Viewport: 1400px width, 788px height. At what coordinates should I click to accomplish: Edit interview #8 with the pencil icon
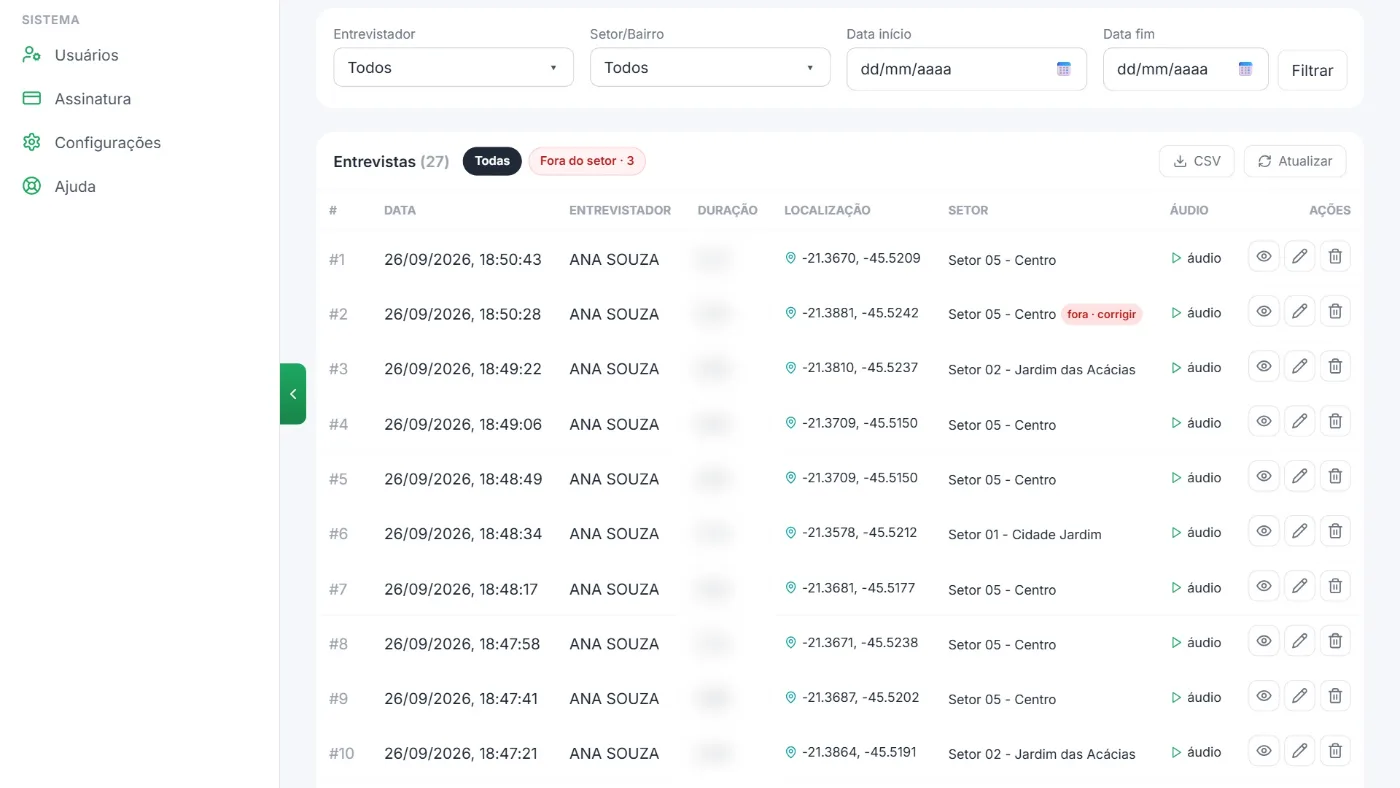(x=1299, y=641)
